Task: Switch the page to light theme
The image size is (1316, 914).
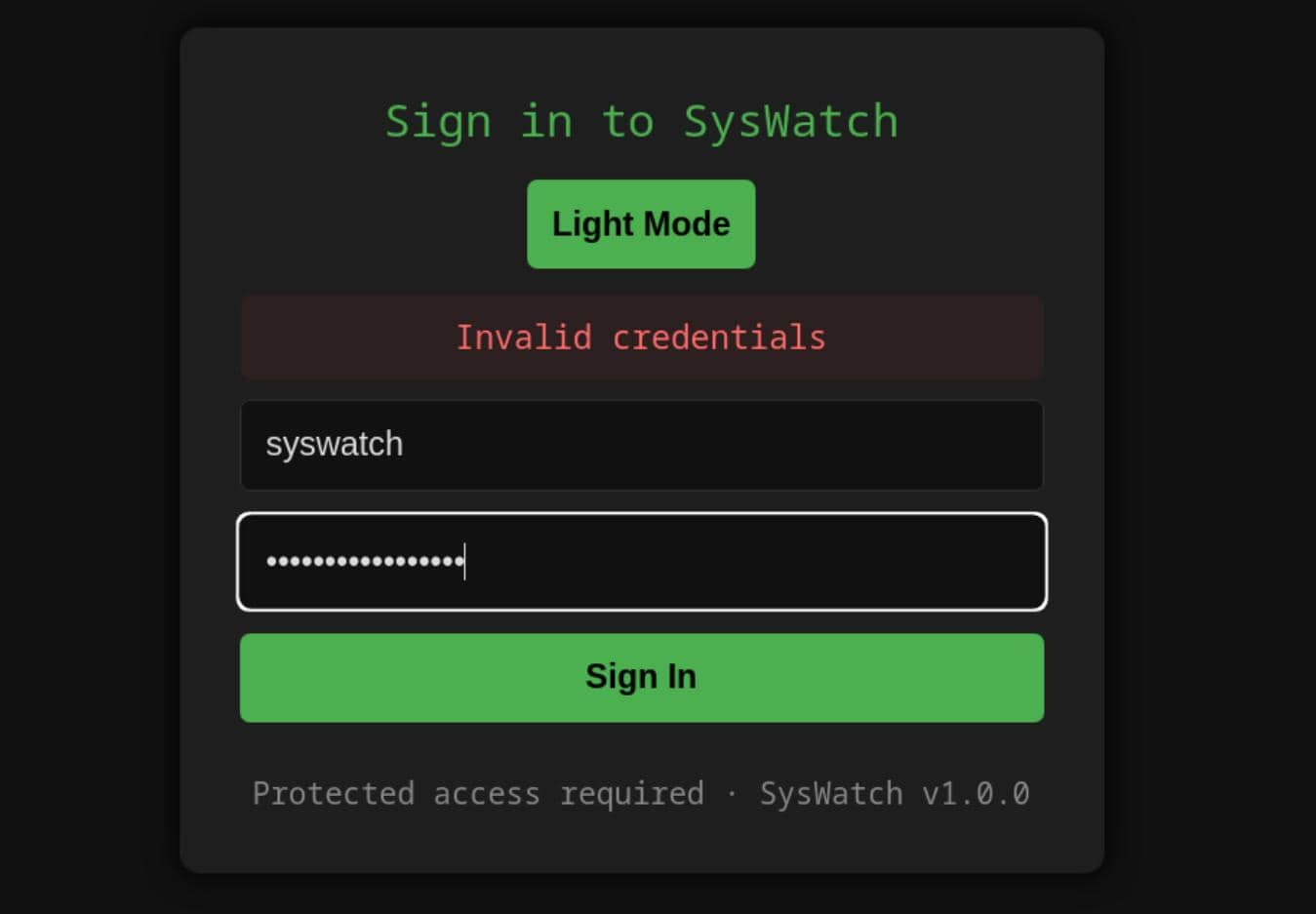Action: [x=641, y=223]
